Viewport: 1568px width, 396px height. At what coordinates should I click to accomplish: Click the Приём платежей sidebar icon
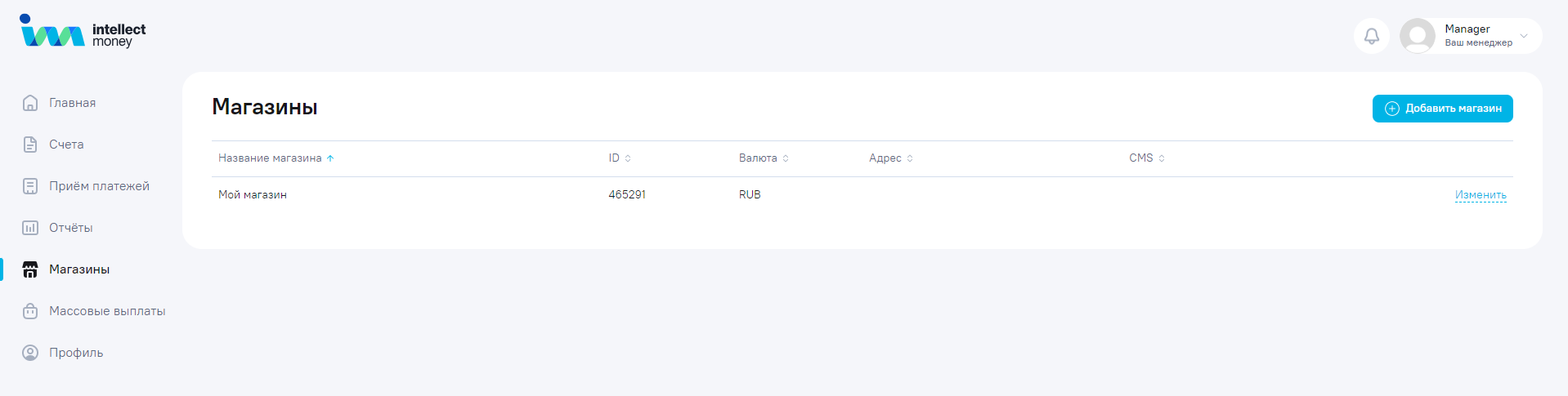30,186
